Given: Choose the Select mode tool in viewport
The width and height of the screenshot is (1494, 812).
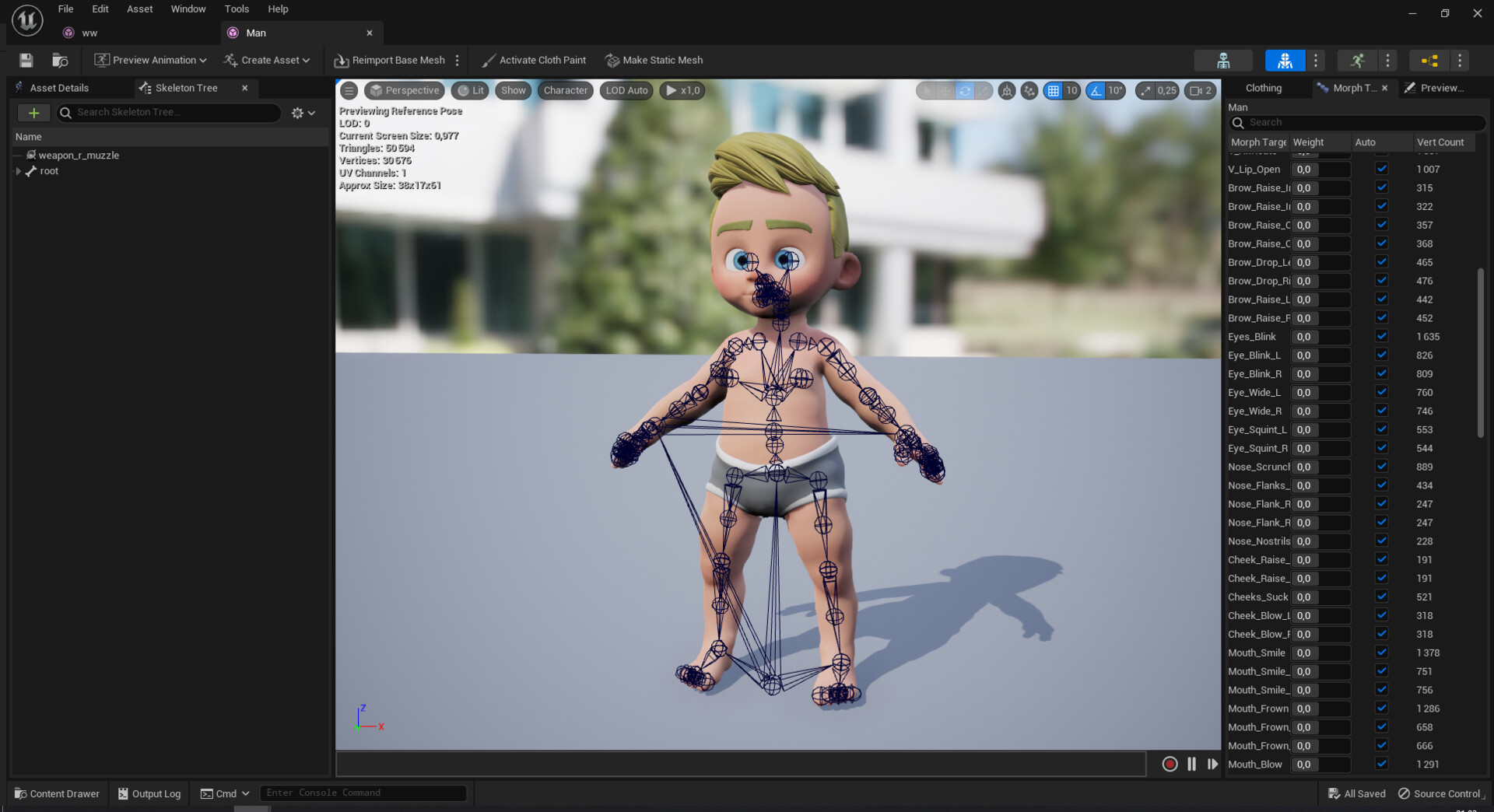Looking at the screenshot, I should pyautogui.click(x=926, y=90).
